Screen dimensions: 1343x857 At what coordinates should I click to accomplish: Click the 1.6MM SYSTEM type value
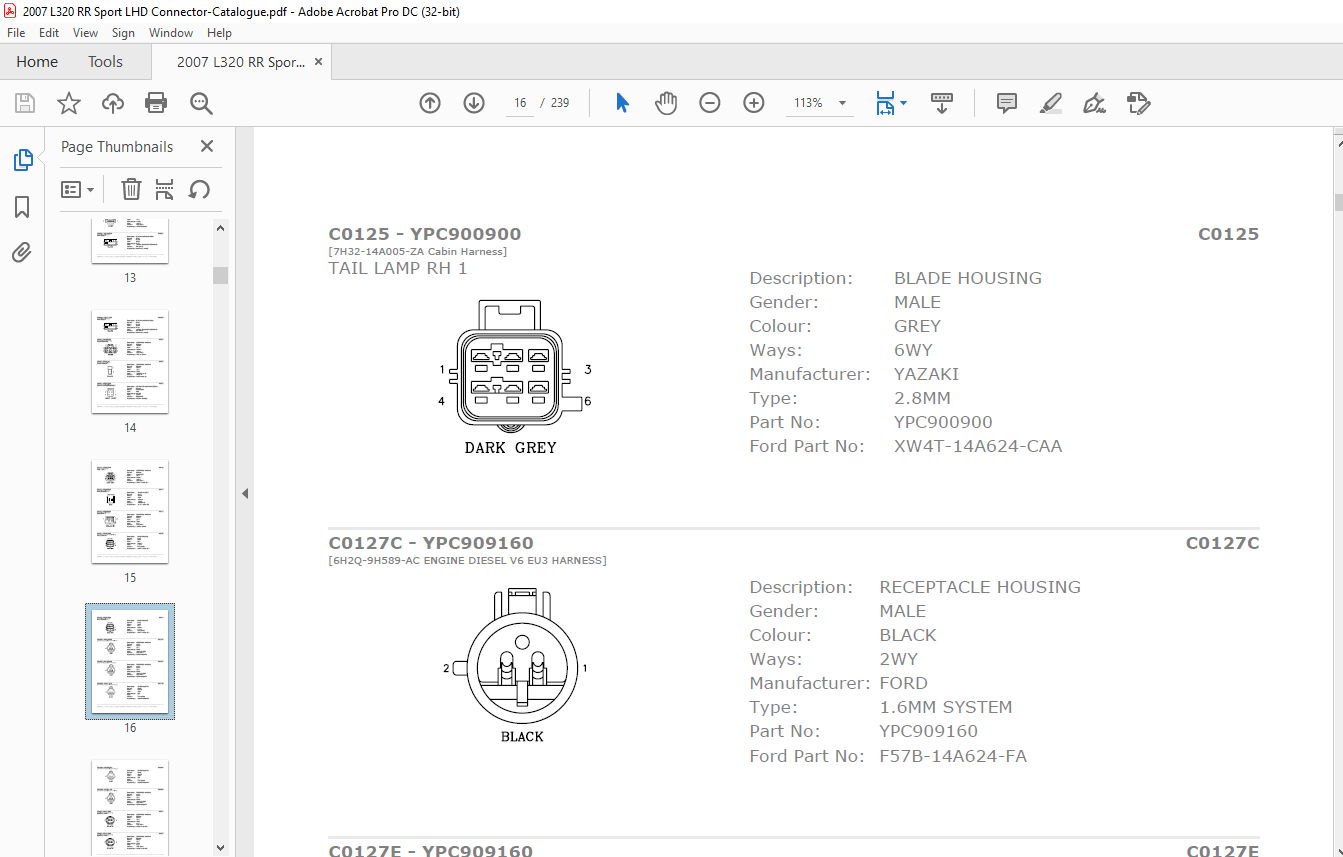(946, 707)
